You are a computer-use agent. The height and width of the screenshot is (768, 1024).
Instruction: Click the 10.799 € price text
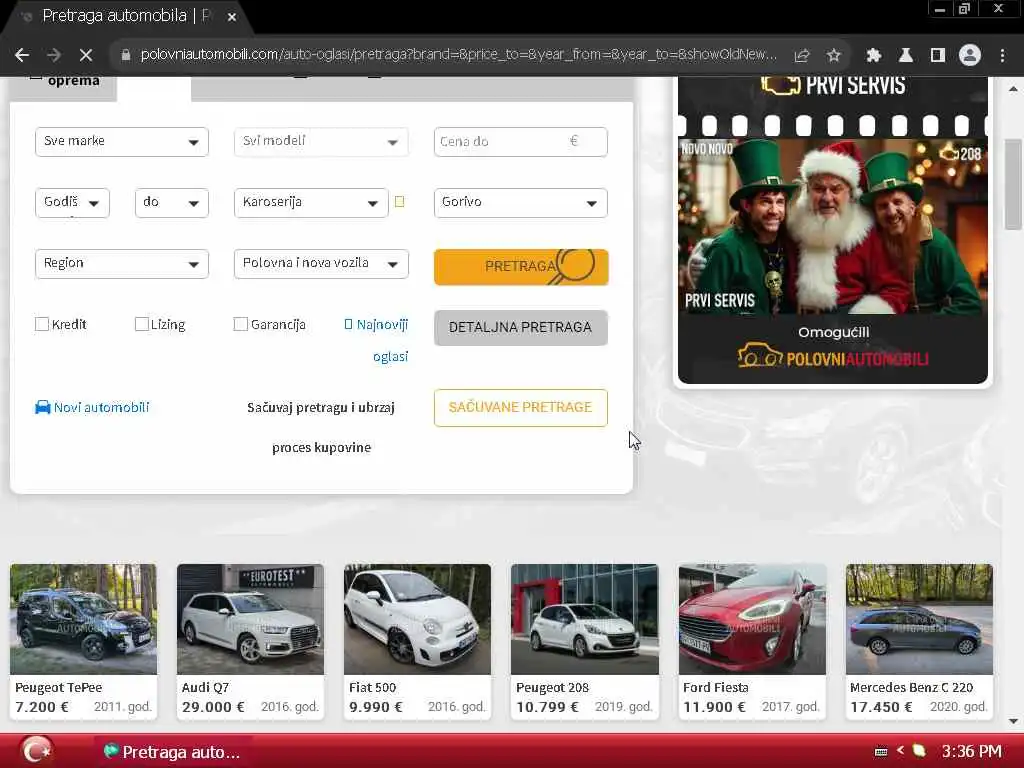click(547, 707)
